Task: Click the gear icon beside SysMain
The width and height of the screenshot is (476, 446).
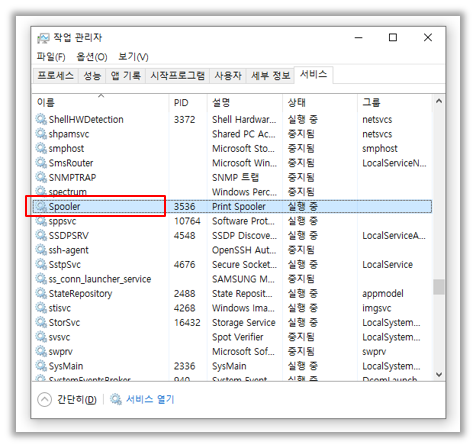Action: tap(41, 366)
